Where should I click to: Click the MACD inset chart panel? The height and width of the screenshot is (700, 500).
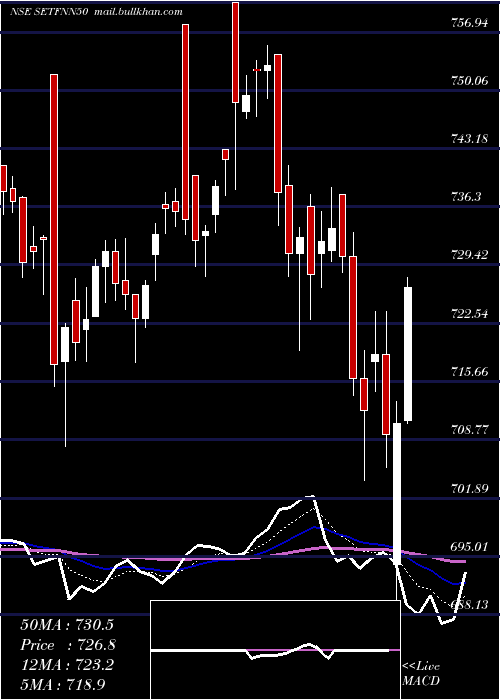click(x=275, y=650)
